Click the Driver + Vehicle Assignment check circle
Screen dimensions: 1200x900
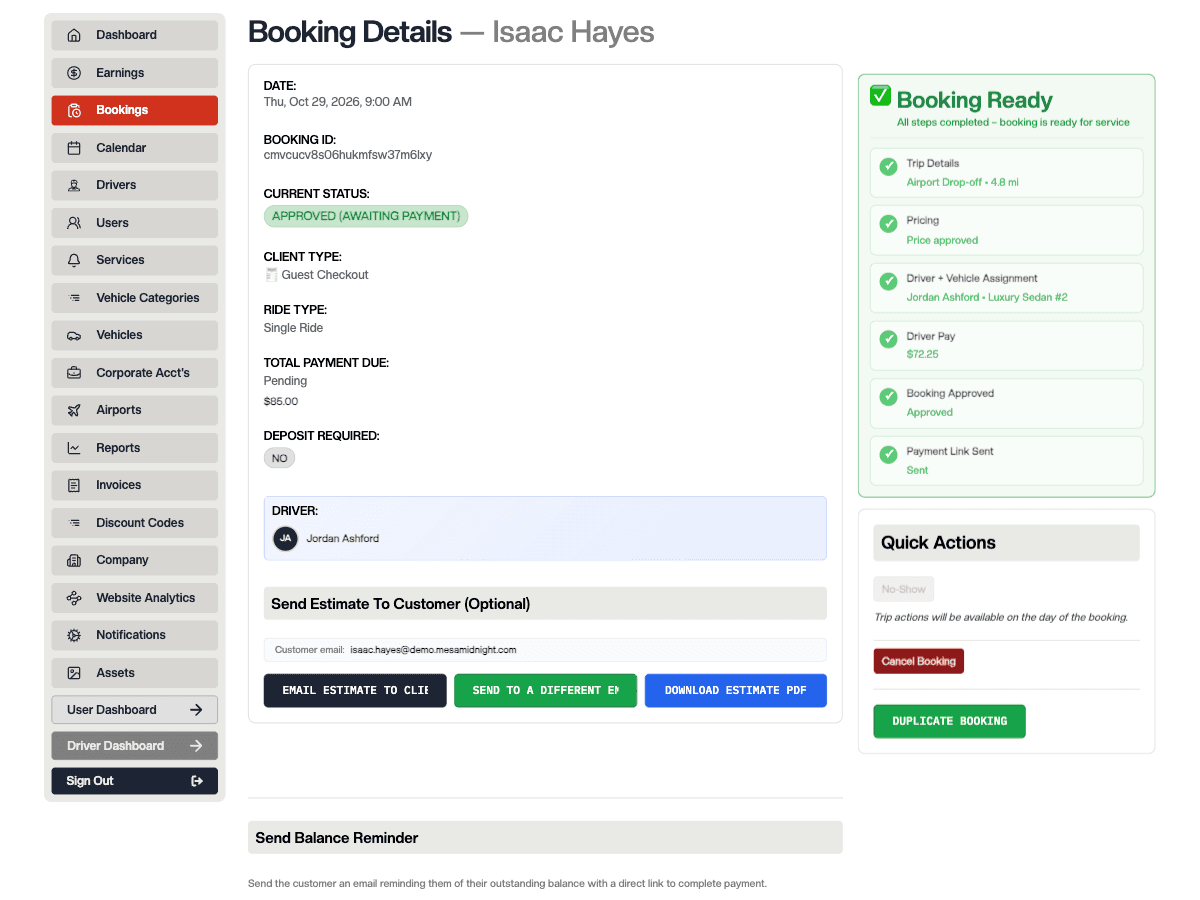point(888,282)
